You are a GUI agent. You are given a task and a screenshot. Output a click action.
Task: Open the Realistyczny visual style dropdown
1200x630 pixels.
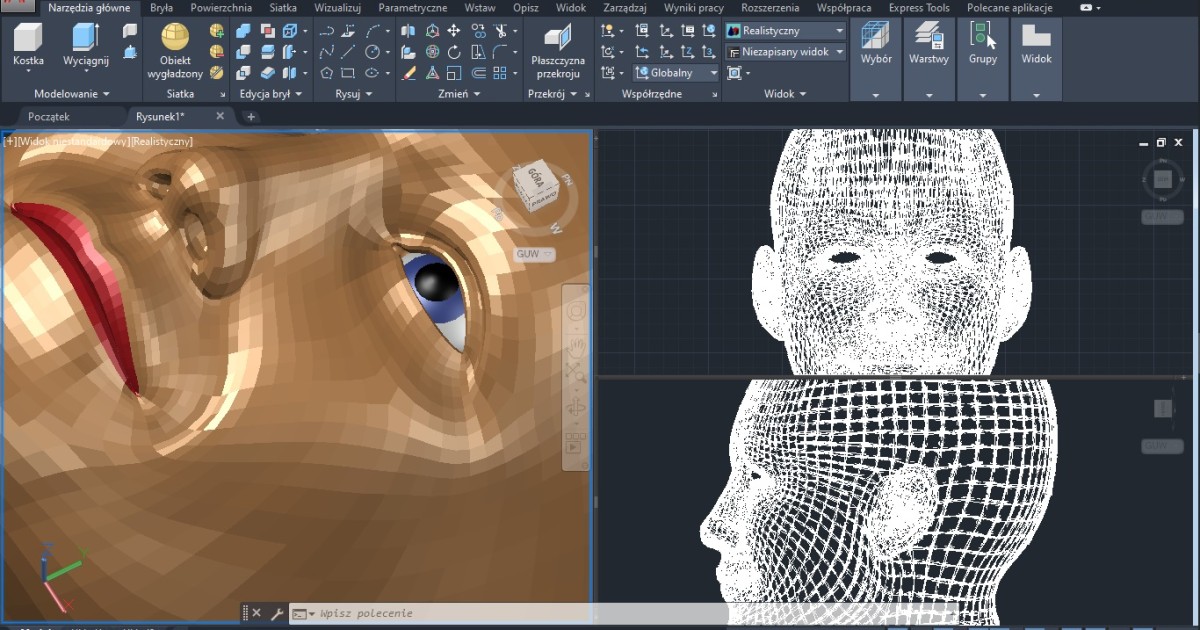(836, 30)
